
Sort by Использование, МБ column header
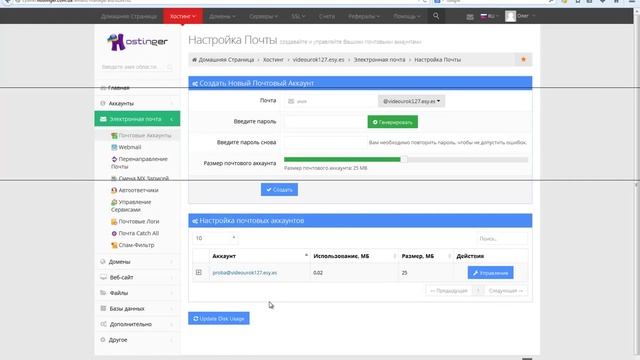tap(354, 256)
